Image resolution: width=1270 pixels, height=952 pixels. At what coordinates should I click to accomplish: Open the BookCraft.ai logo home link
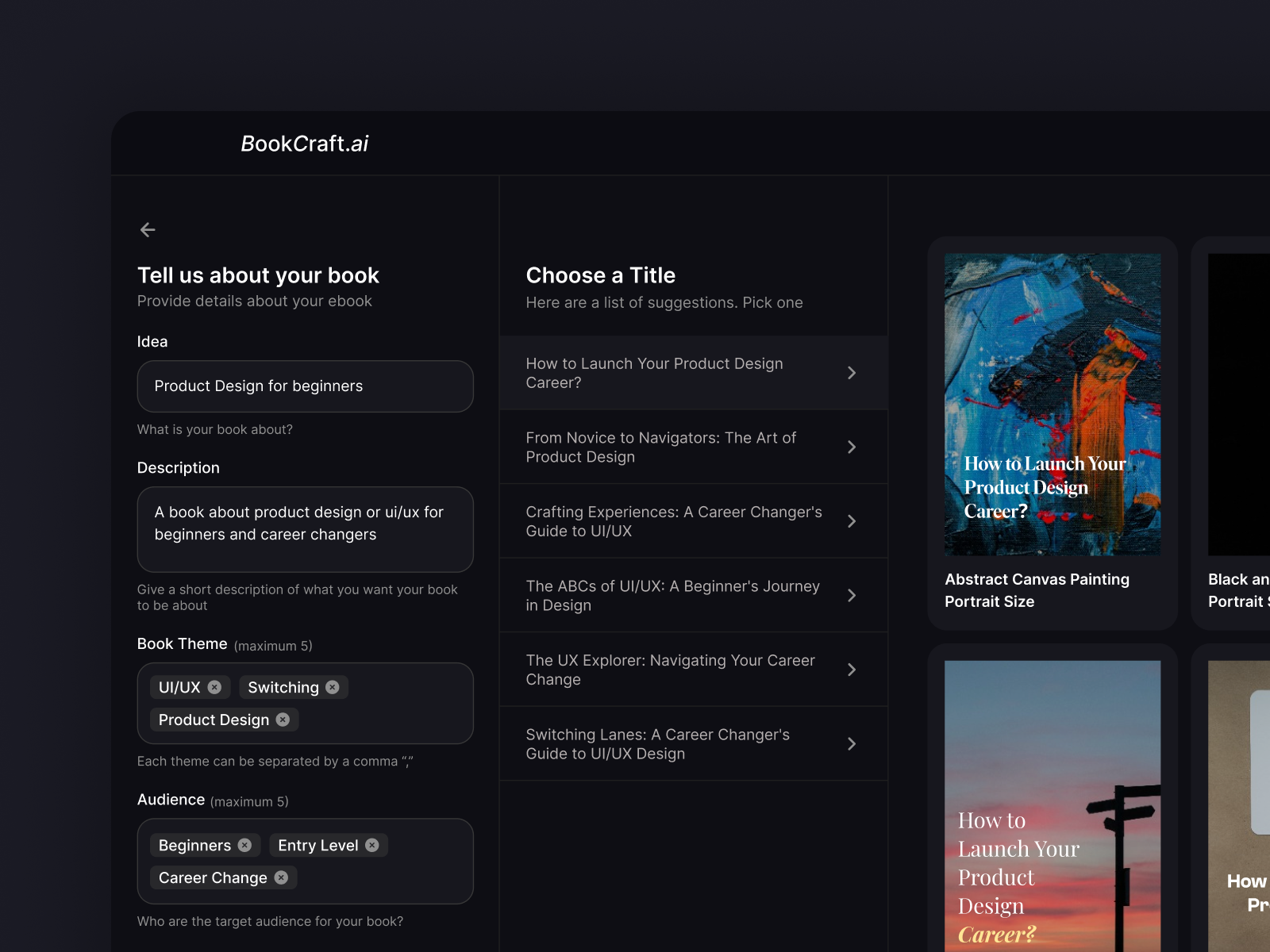pos(305,144)
